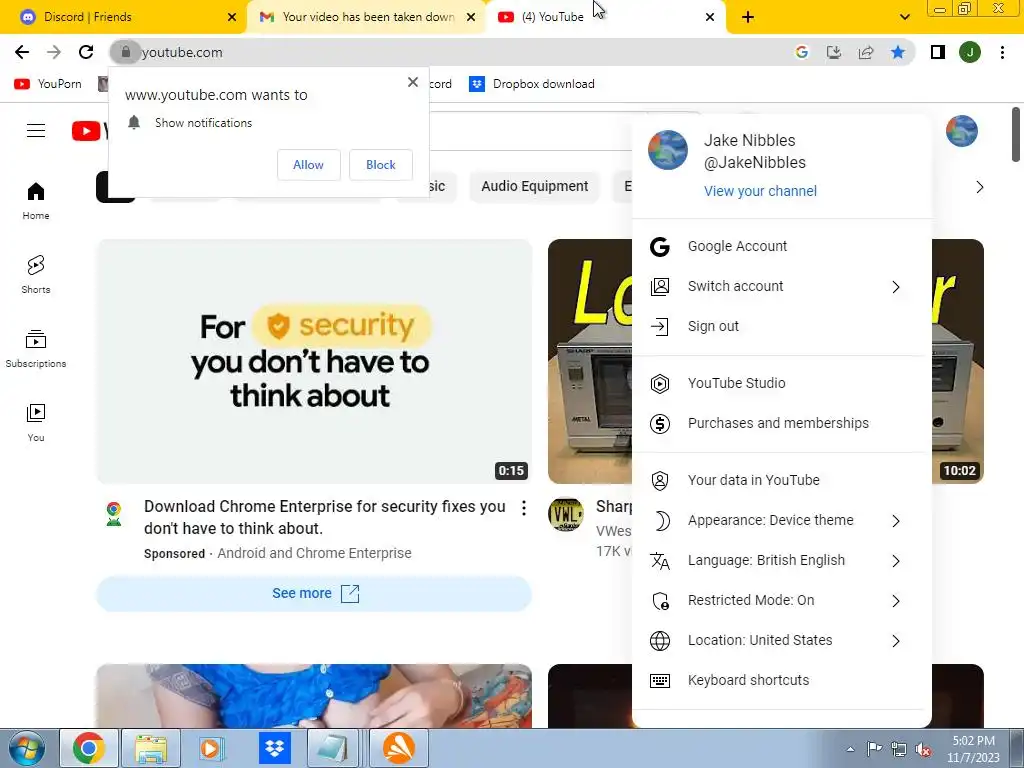Open Chrome from the taskbar
1024x768 pixels.
click(89, 748)
